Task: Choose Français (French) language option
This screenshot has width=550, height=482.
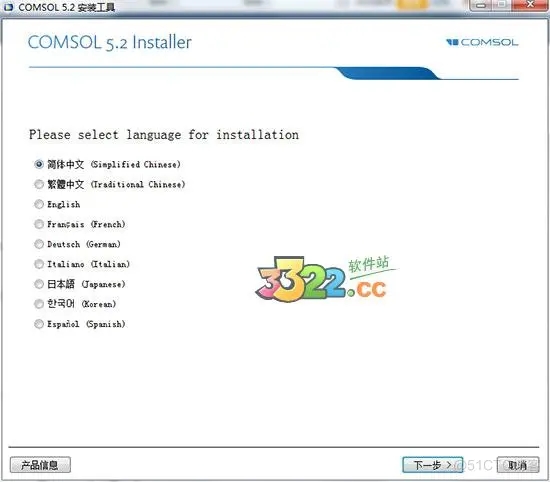Action: click(39, 224)
